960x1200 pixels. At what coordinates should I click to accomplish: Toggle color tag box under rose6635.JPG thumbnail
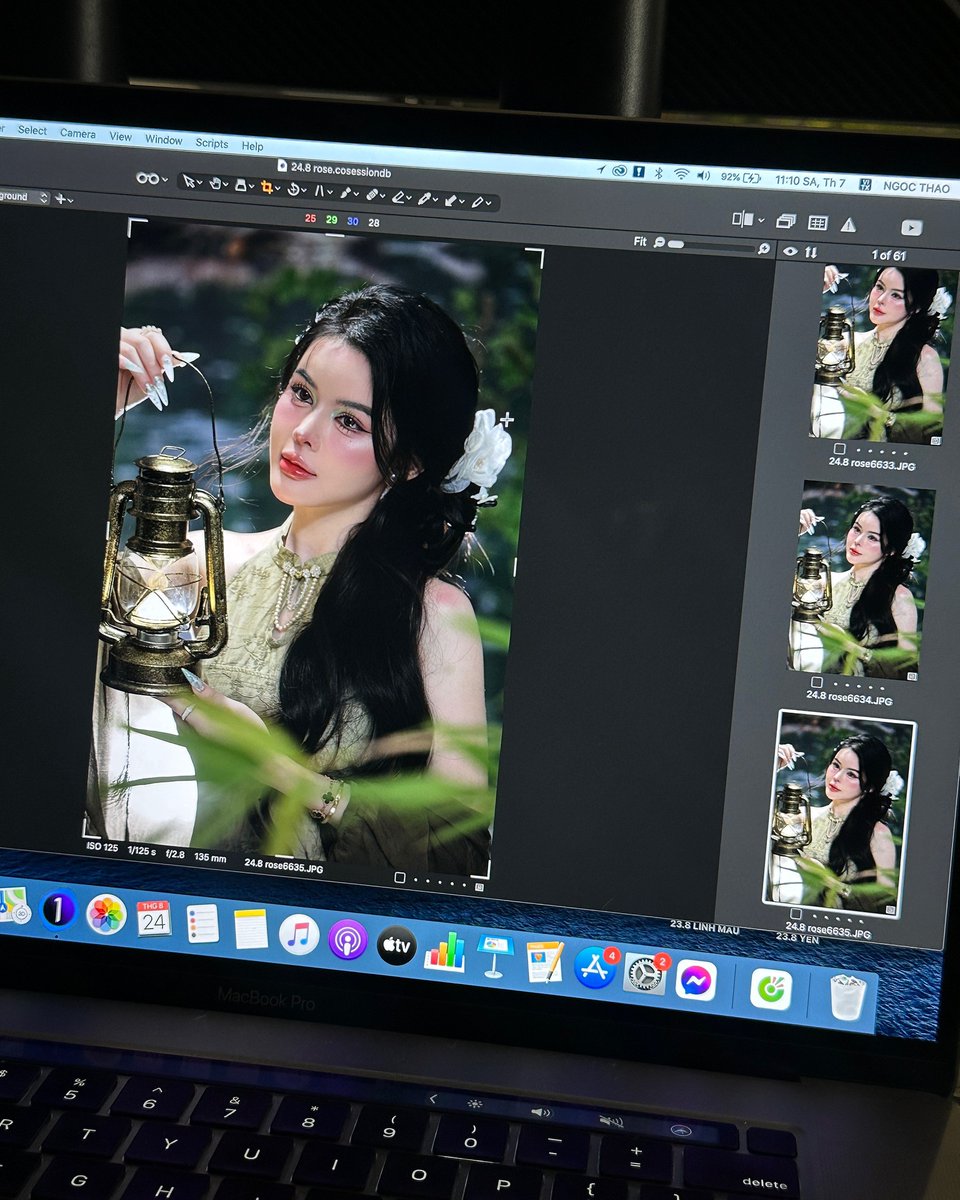coord(796,914)
